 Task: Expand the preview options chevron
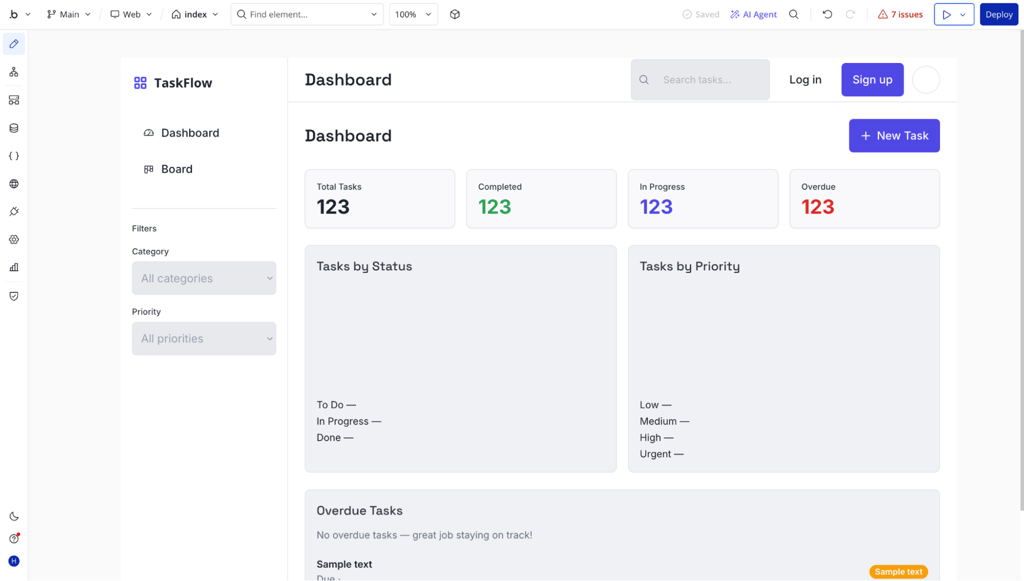[x=963, y=14]
